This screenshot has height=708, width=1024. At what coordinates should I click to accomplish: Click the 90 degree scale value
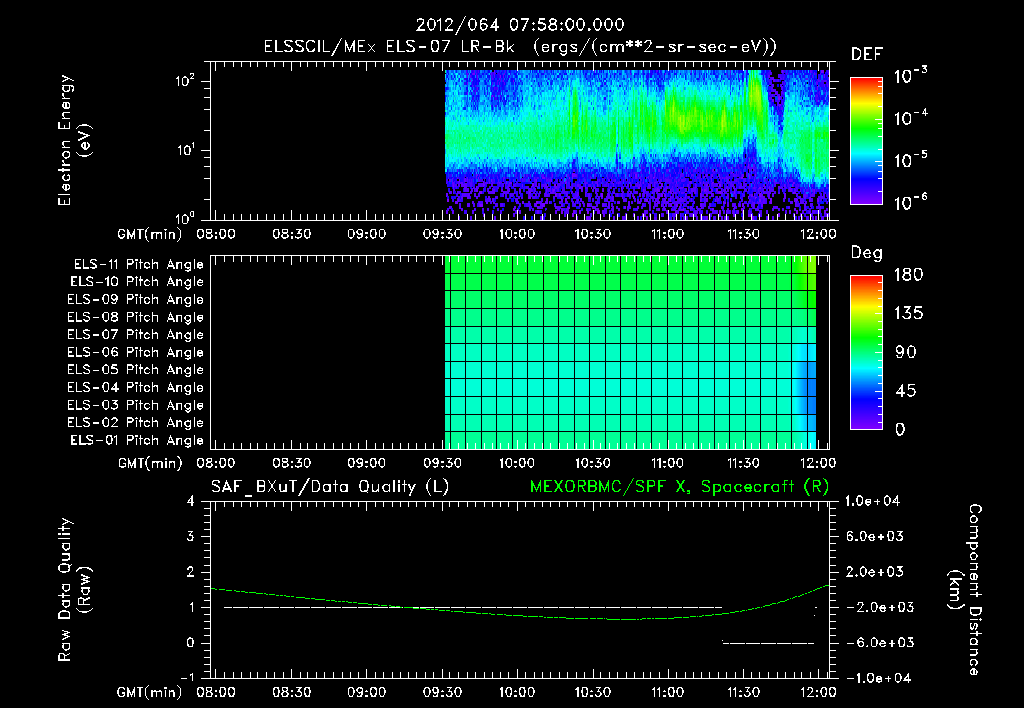pos(906,352)
